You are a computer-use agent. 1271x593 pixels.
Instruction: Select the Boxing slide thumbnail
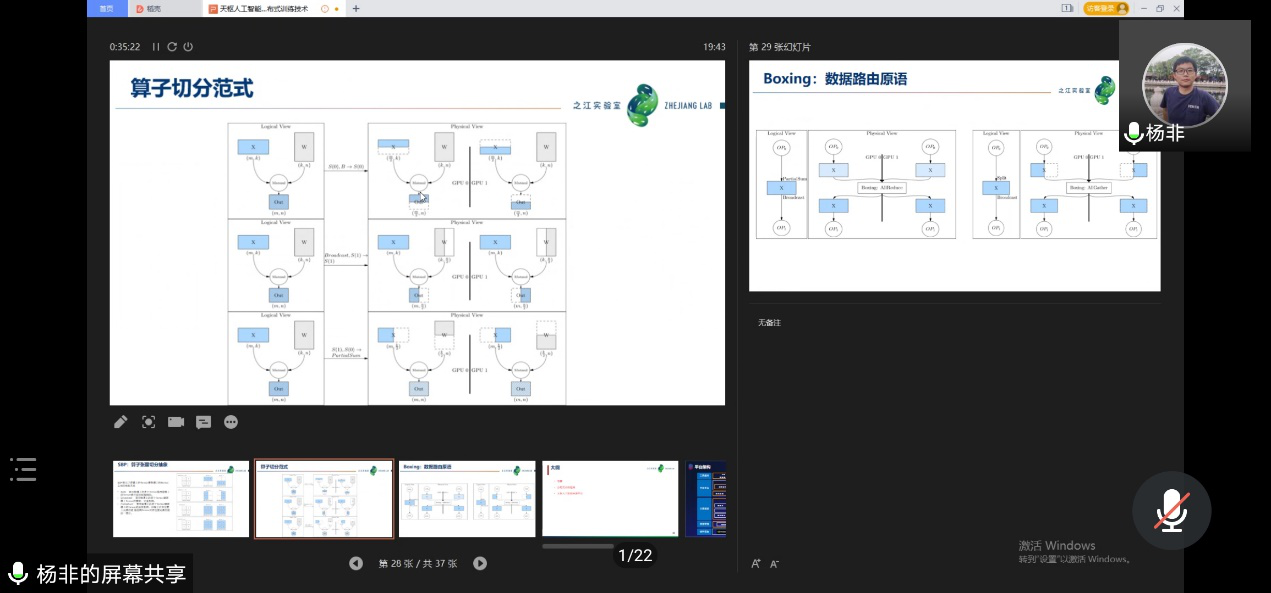pos(468,499)
